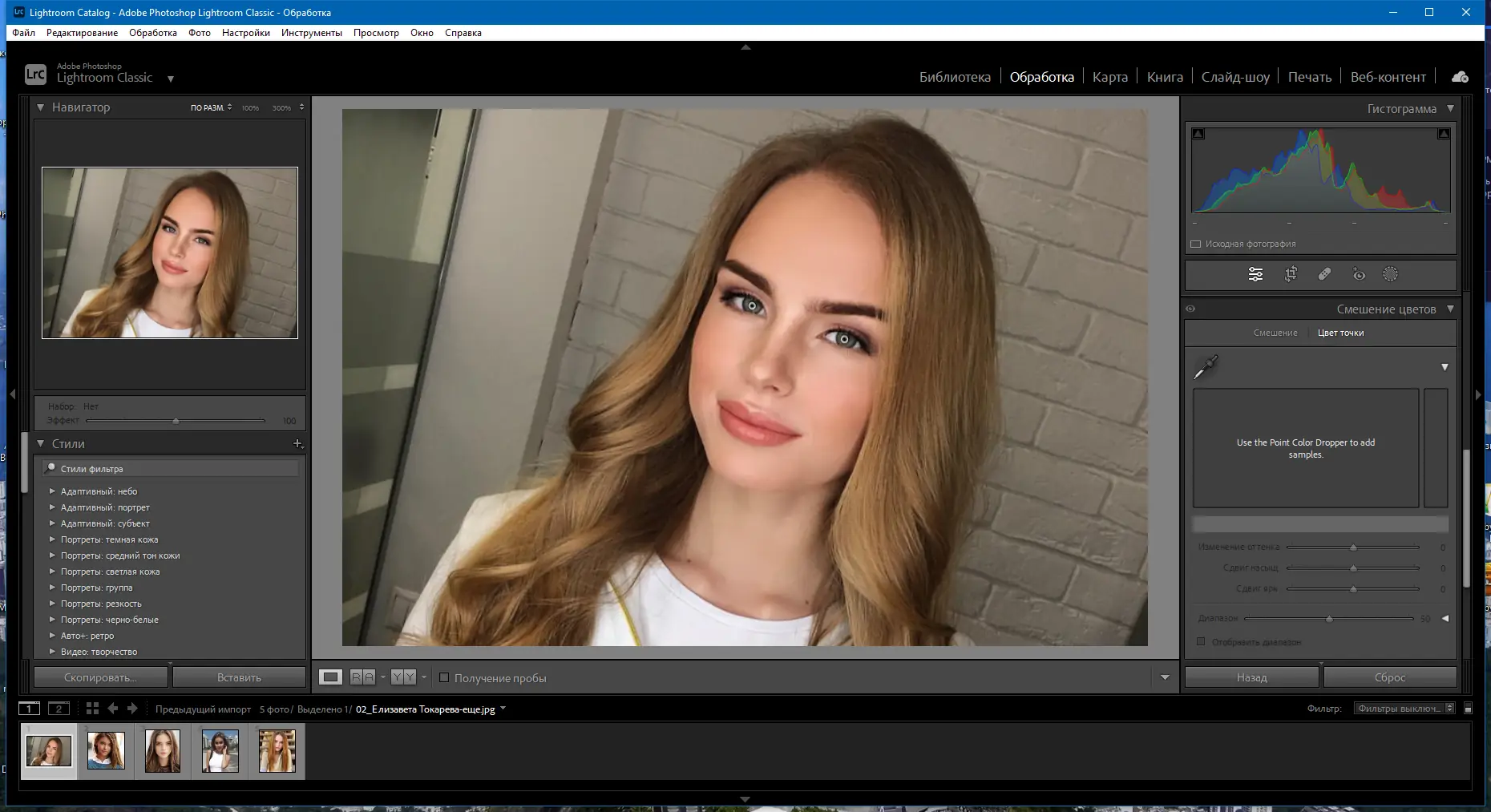Open the Настройки menu

coord(246,33)
